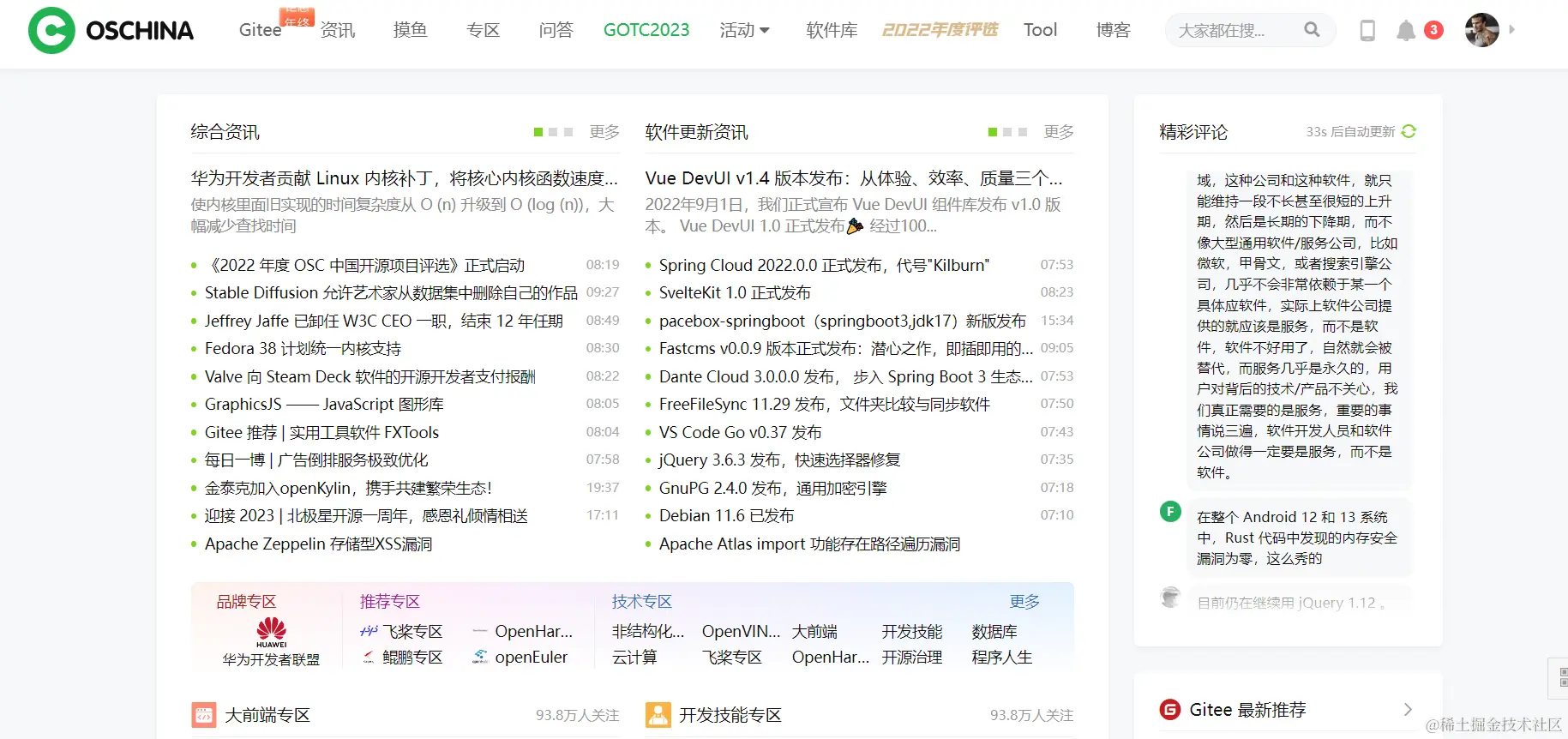Viewport: 1568px width, 739px height.
Task: Go to 问答 section
Action: 556,30
